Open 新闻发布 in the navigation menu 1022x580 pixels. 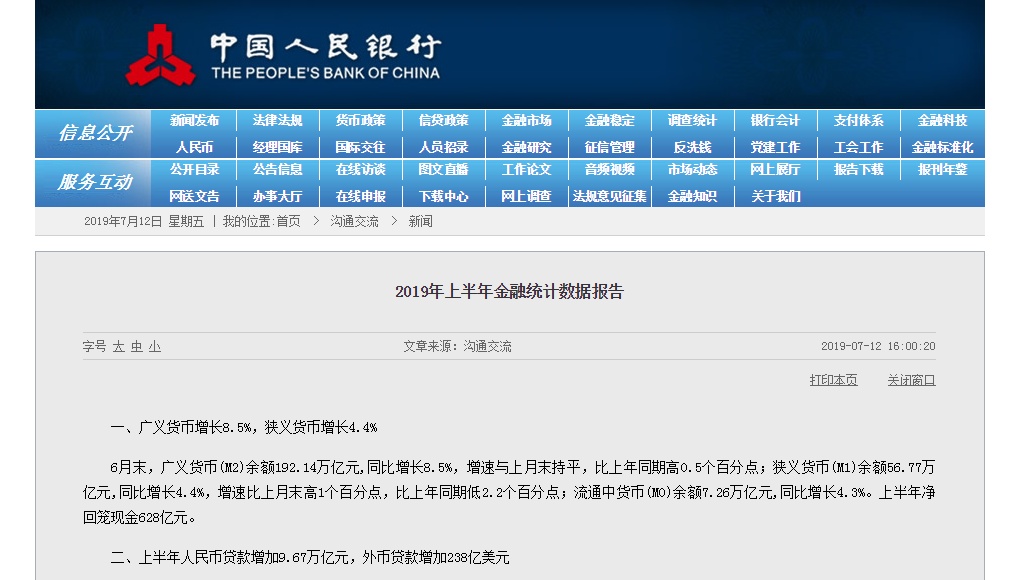coord(194,121)
